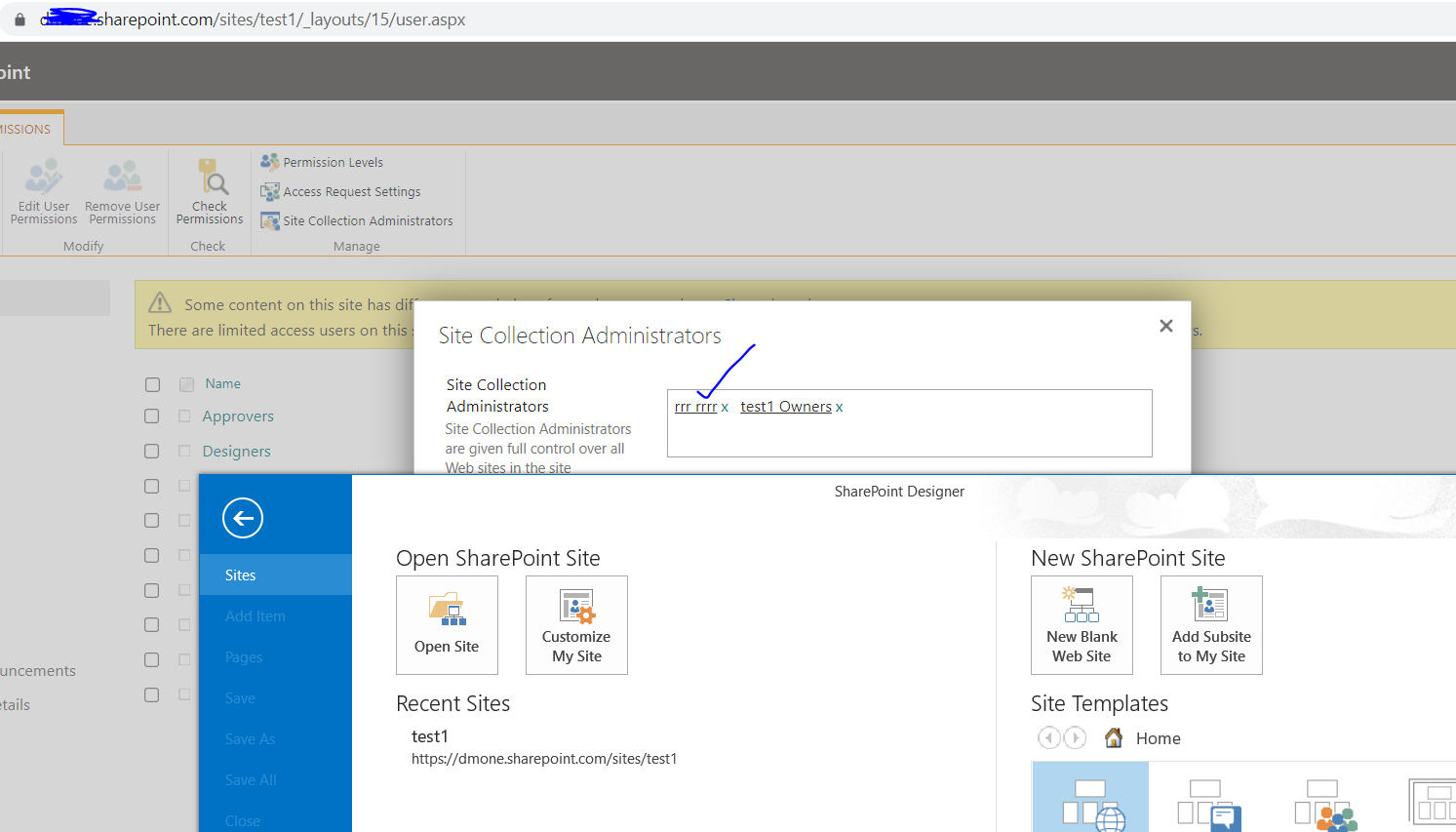1456x832 pixels.
Task: Select the site template with chat bubble icon
Action: pyautogui.click(x=1208, y=805)
